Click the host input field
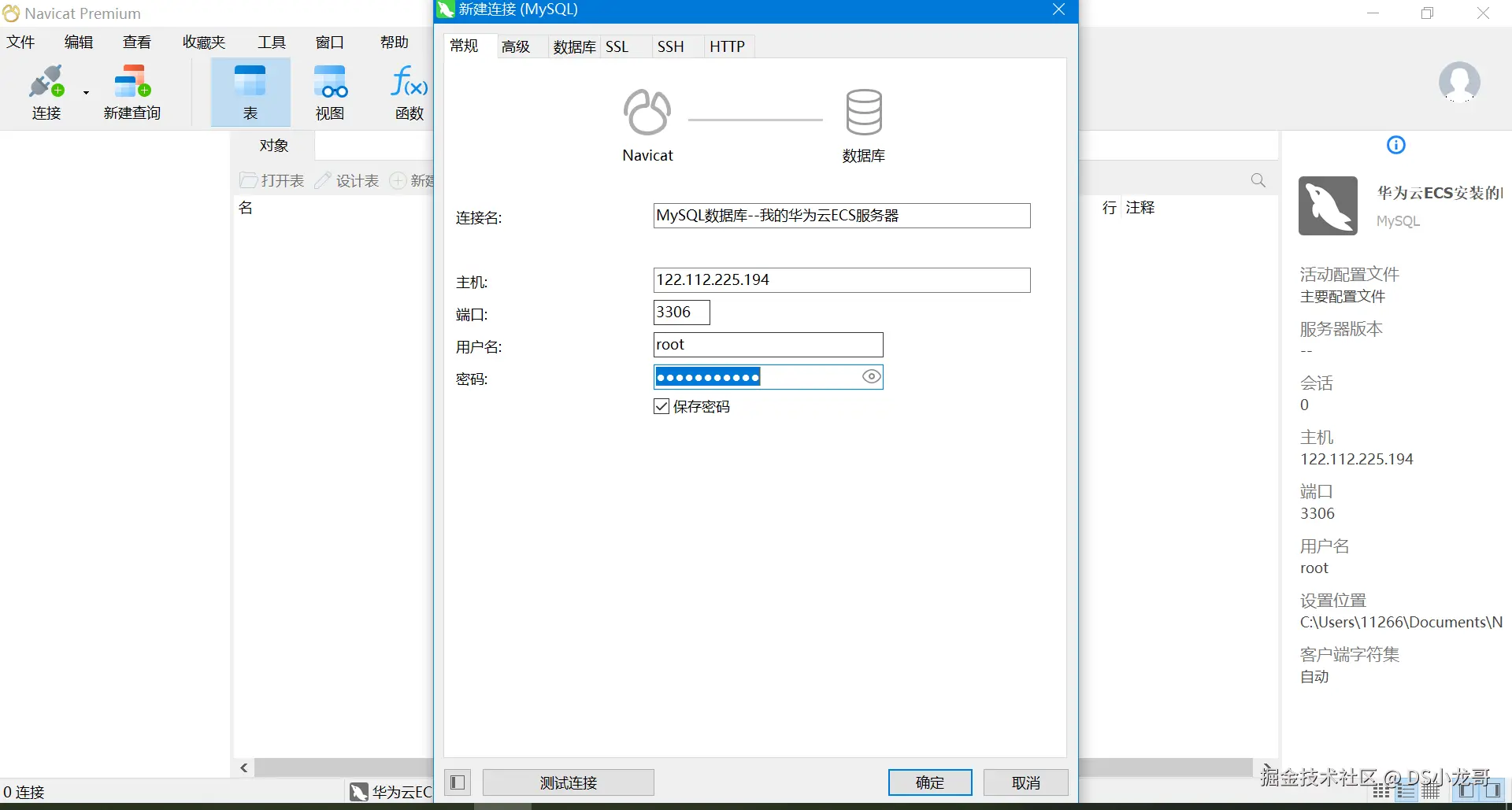Image resolution: width=1512 pixels, height=810 pixels. pos(842,280)
